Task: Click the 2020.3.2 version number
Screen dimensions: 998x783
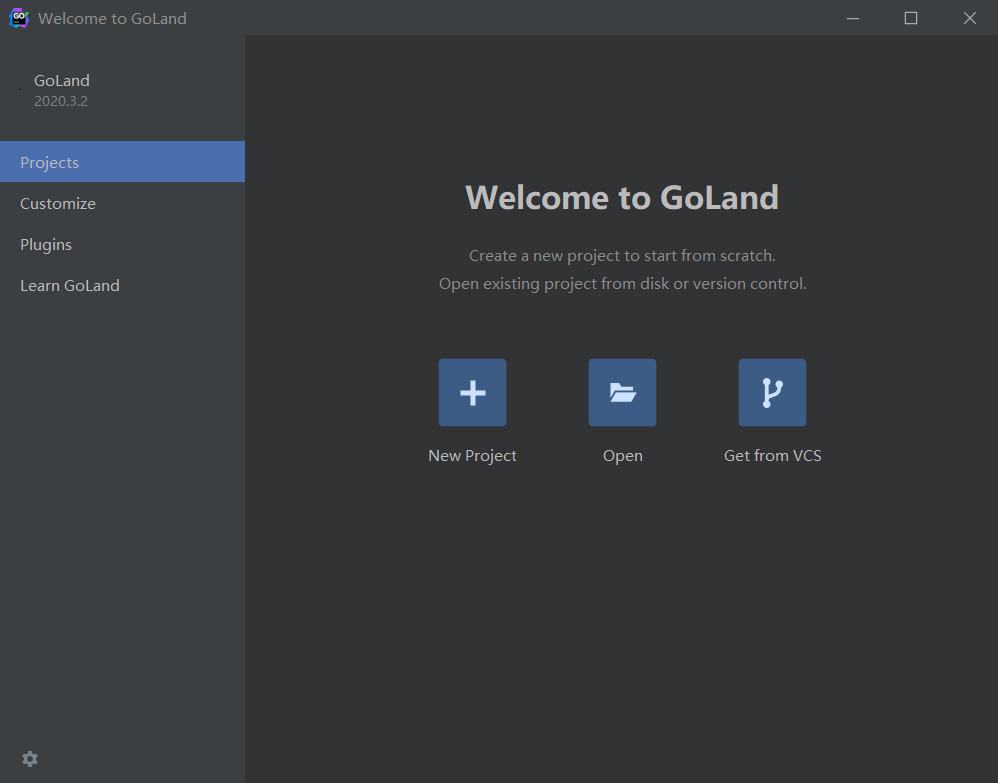Action: click(x=61, y=101)
